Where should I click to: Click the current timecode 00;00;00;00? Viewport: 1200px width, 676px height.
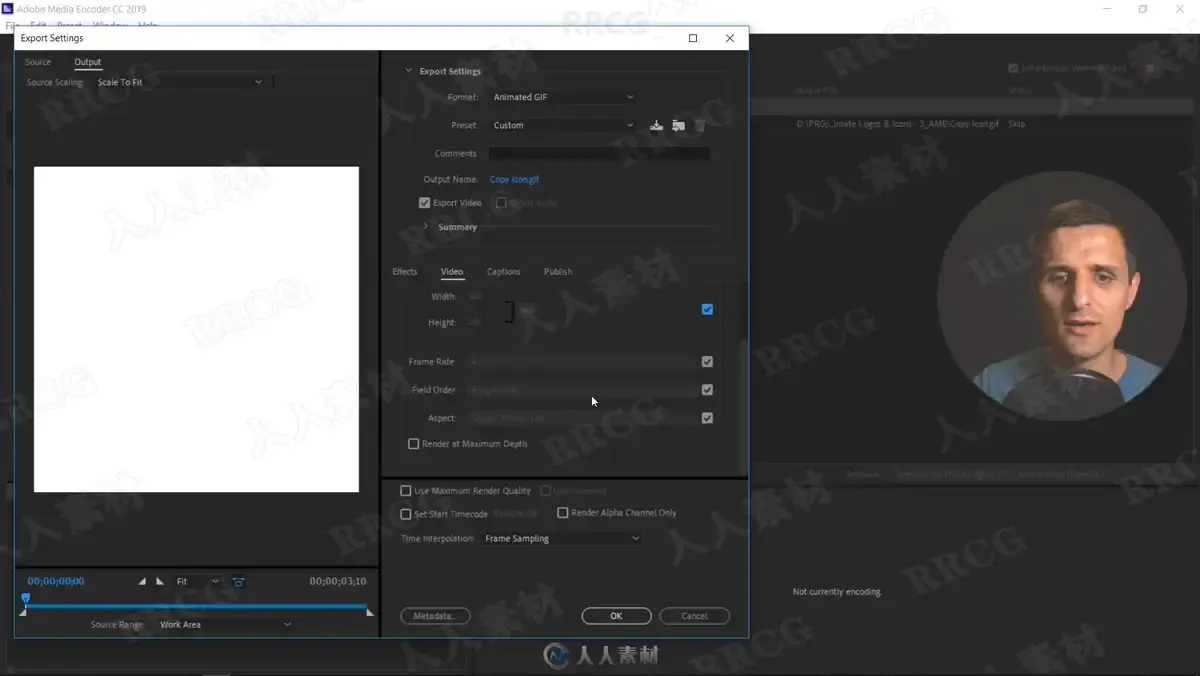click(x=56, y=581)
